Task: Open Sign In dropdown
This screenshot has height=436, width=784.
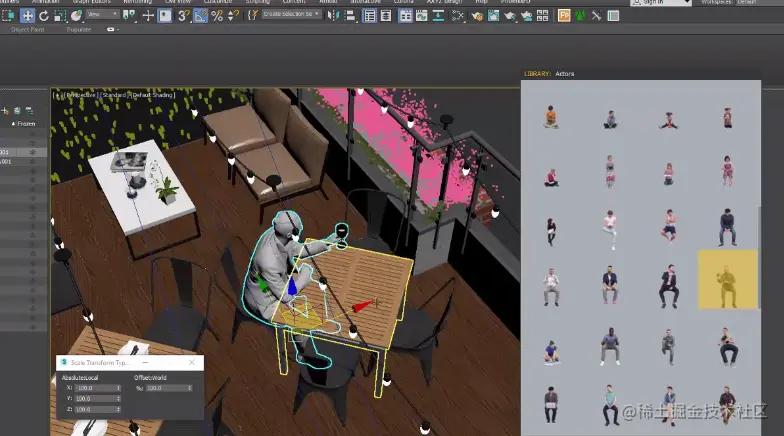Action: pyautogui.click(x=660, y=2)
